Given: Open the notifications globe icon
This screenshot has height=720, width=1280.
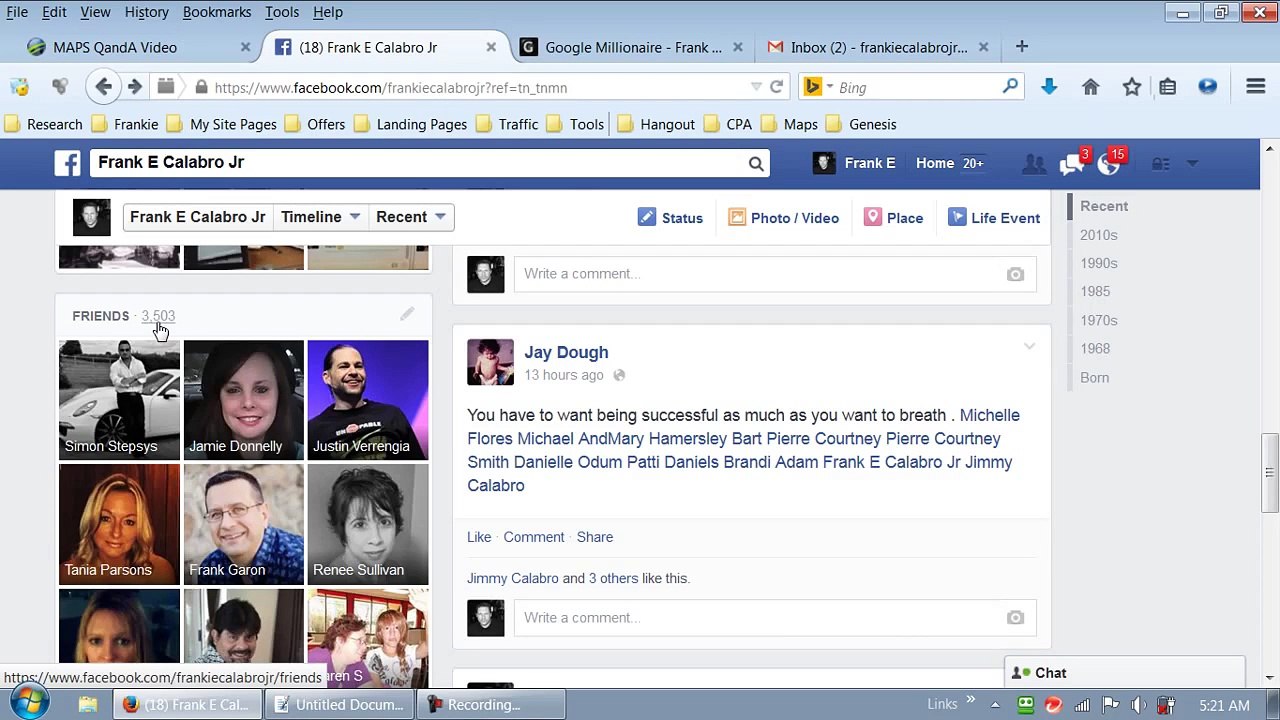Looking at the screenshot, I should [x=1109, y=163].
